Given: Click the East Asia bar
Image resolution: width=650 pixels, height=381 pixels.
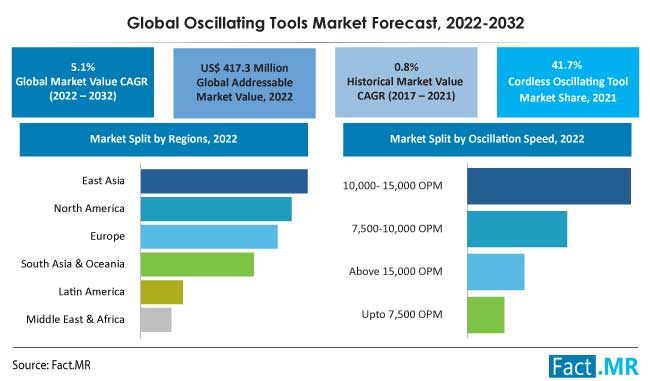Looking at the screenshot, I should [x=224, y=181].
